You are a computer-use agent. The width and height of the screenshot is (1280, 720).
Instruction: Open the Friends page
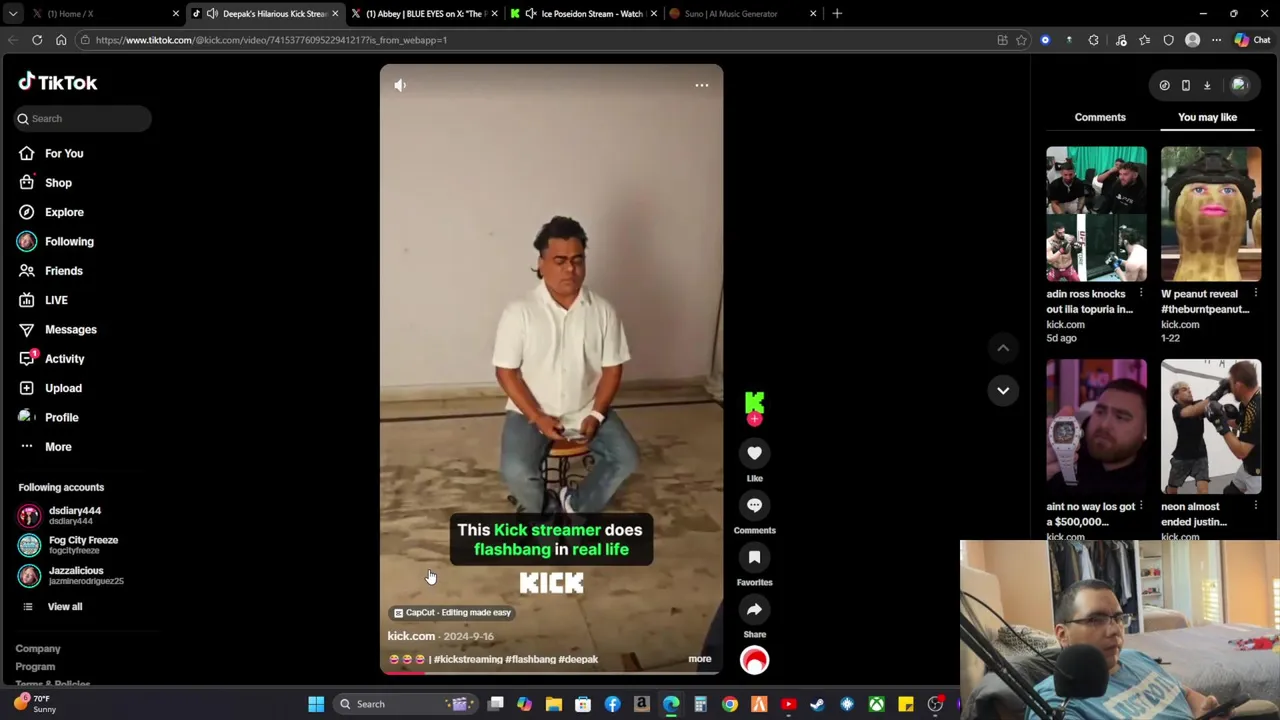coord(64,271)
